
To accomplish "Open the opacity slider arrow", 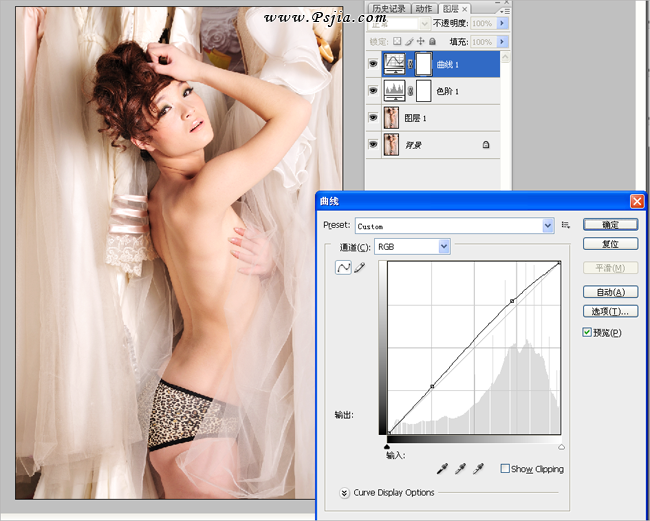I will click(x=502, y=23).
